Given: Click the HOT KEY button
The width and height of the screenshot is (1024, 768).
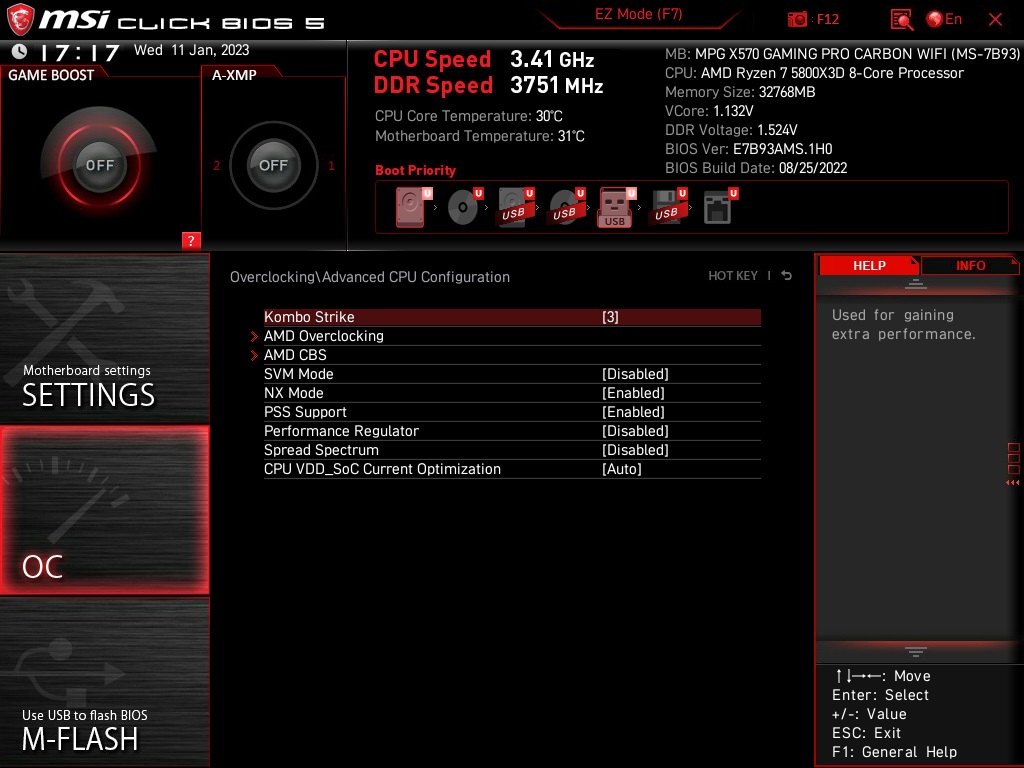Looking at the screenshot, I should [733, 276].
